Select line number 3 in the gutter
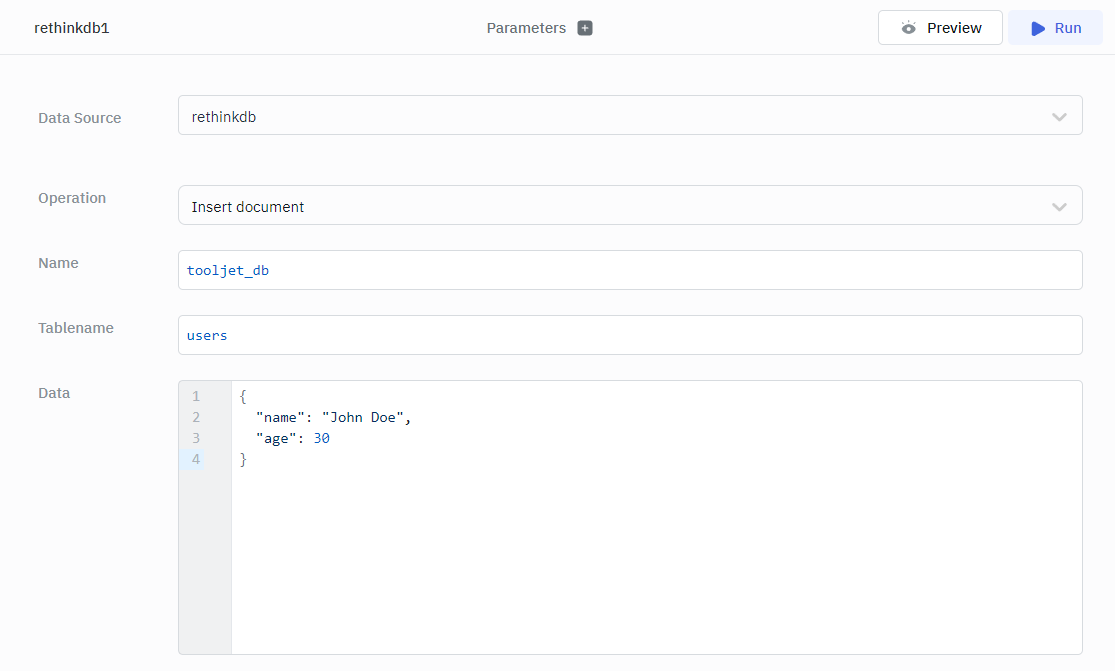Screen dimensions: 1115x671 coord(196,438)
